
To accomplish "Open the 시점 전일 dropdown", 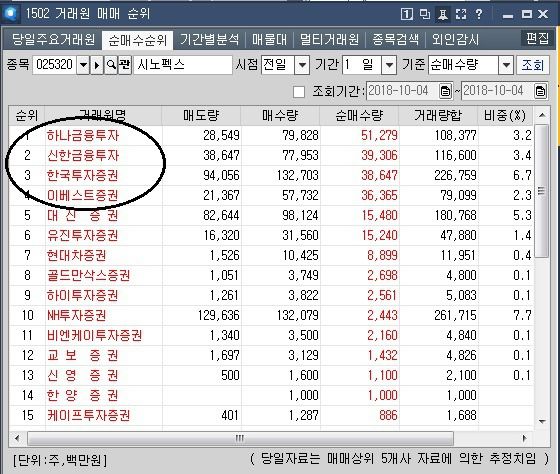I will click(302, 65).
